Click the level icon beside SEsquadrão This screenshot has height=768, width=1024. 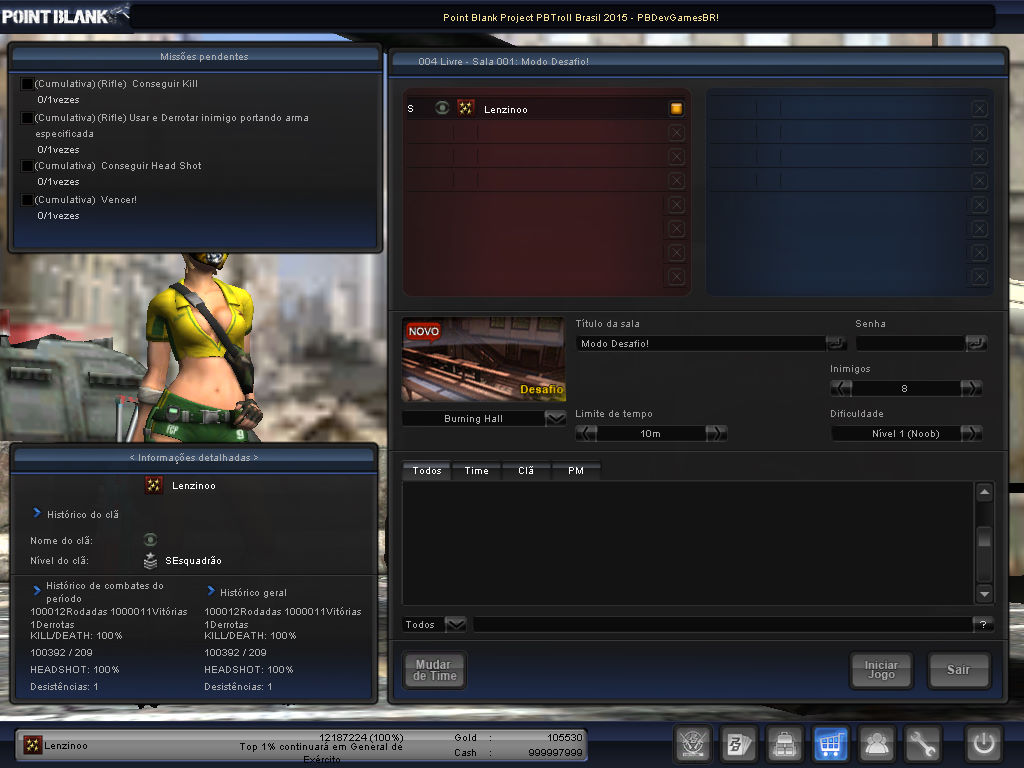point(150,560)
